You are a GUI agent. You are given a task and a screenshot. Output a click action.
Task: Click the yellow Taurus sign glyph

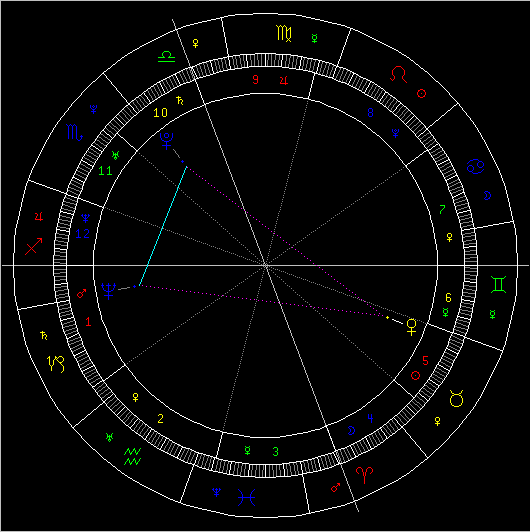(456, 398)
